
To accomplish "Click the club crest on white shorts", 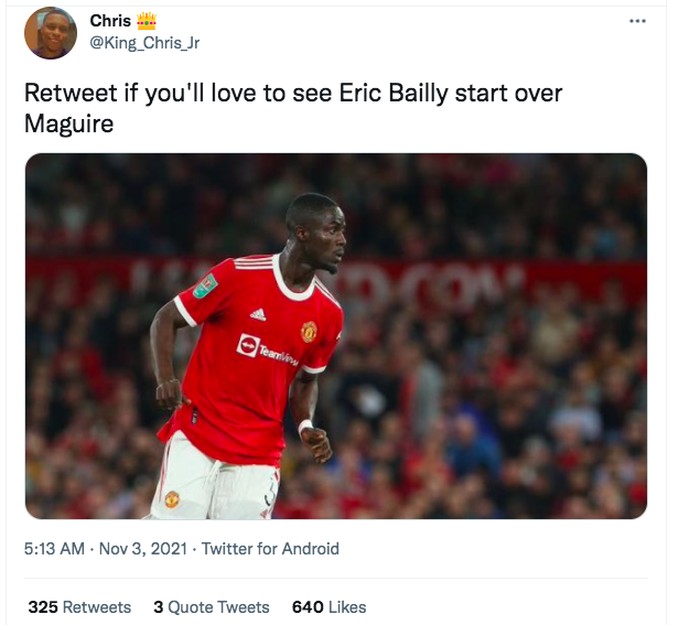I will pos(172,498).
